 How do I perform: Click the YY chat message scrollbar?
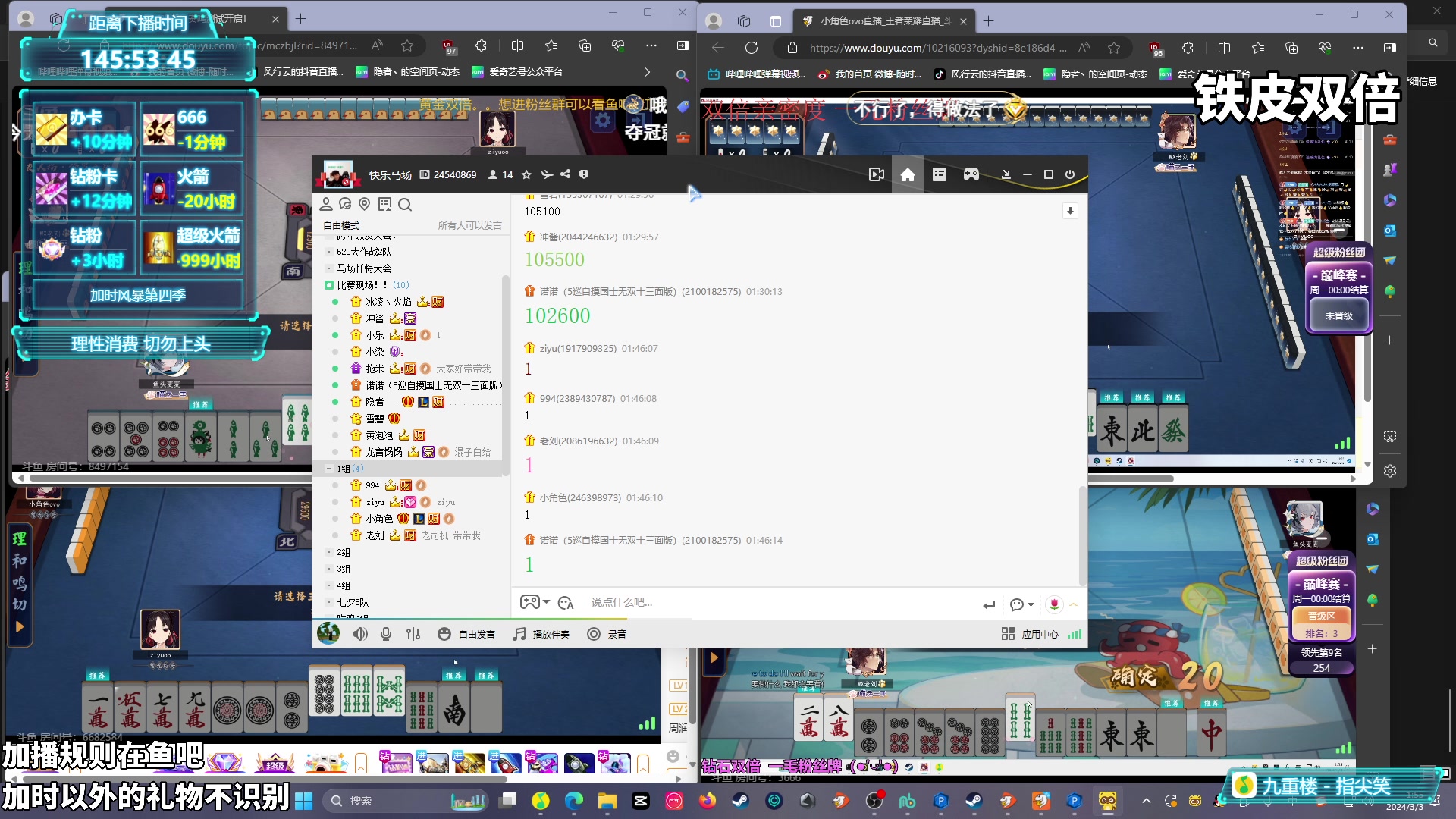point(1082,535)
